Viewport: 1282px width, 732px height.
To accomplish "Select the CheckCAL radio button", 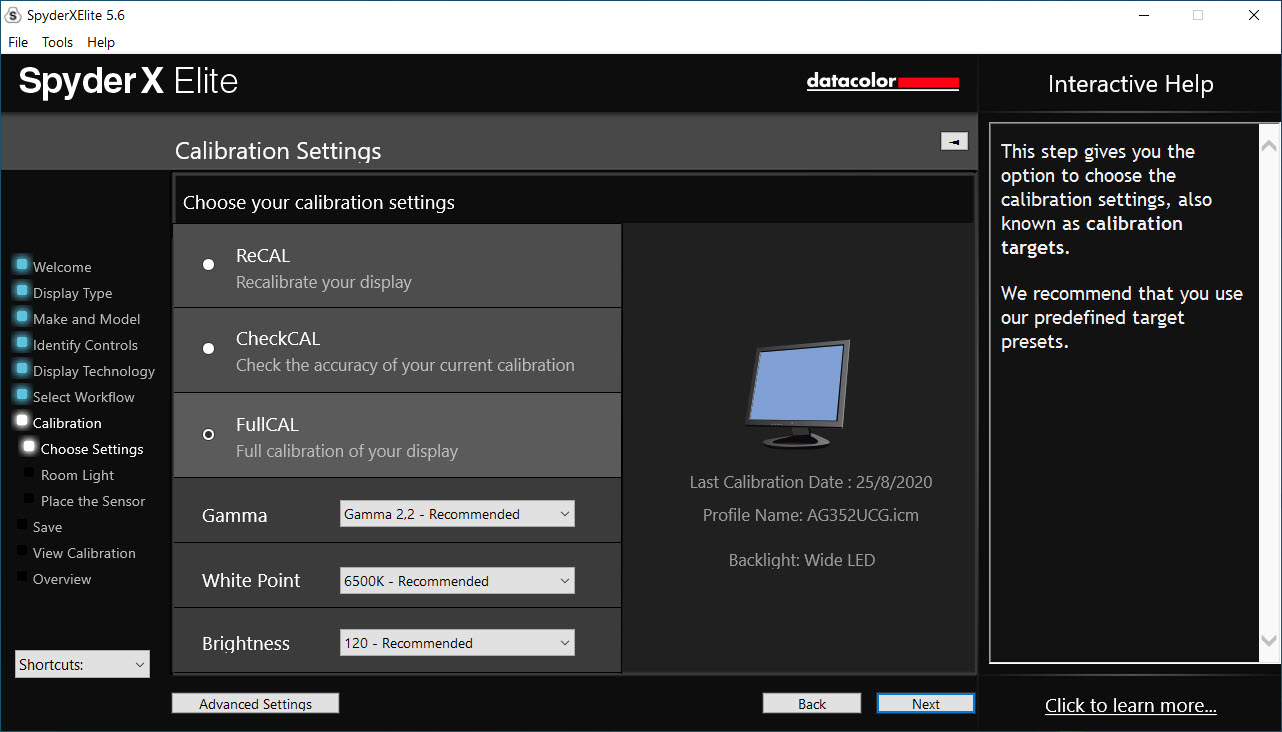I will pos(208,349).
